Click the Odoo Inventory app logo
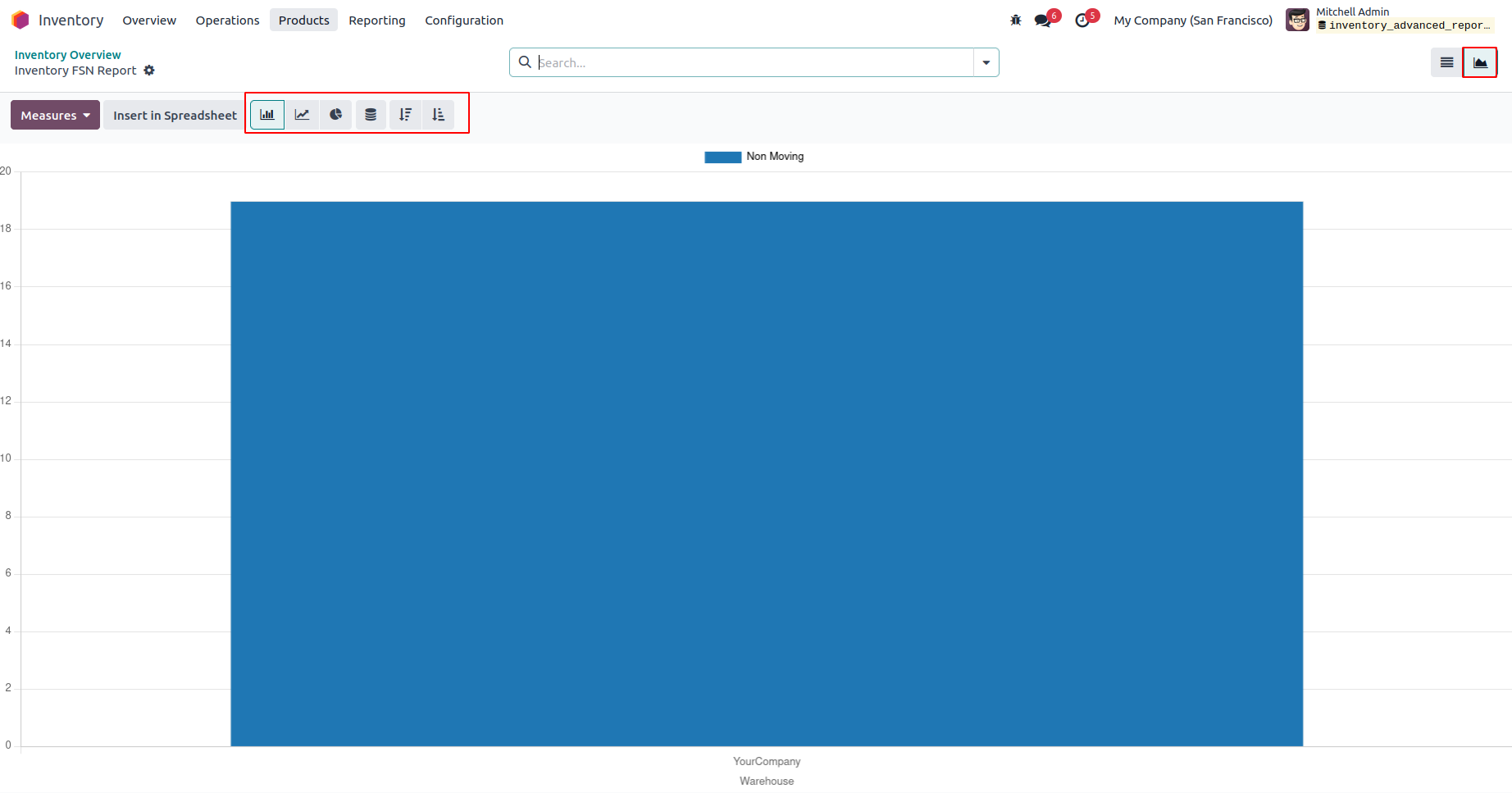Image resolution: width=1512 pixels, height=793 pixels. 20,20
